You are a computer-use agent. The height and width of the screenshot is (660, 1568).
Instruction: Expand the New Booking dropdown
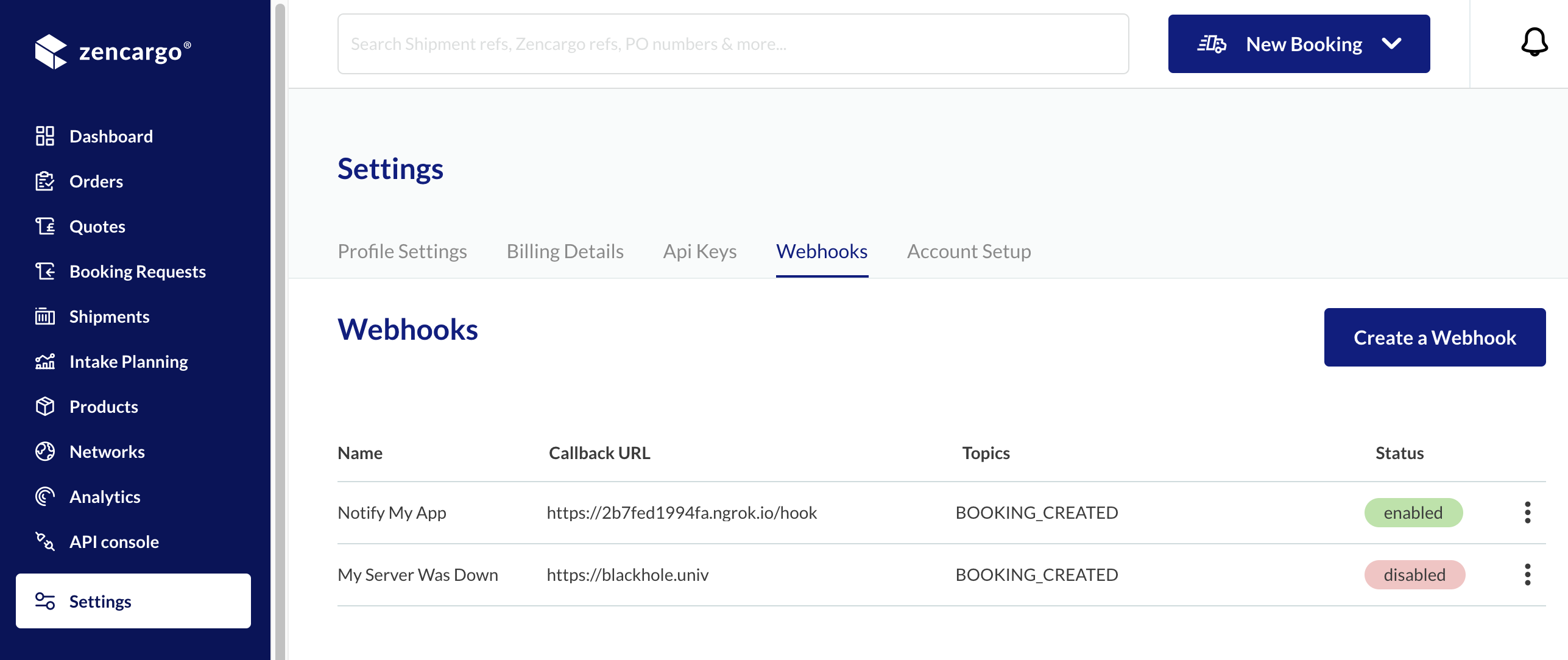coord(1392,43)
